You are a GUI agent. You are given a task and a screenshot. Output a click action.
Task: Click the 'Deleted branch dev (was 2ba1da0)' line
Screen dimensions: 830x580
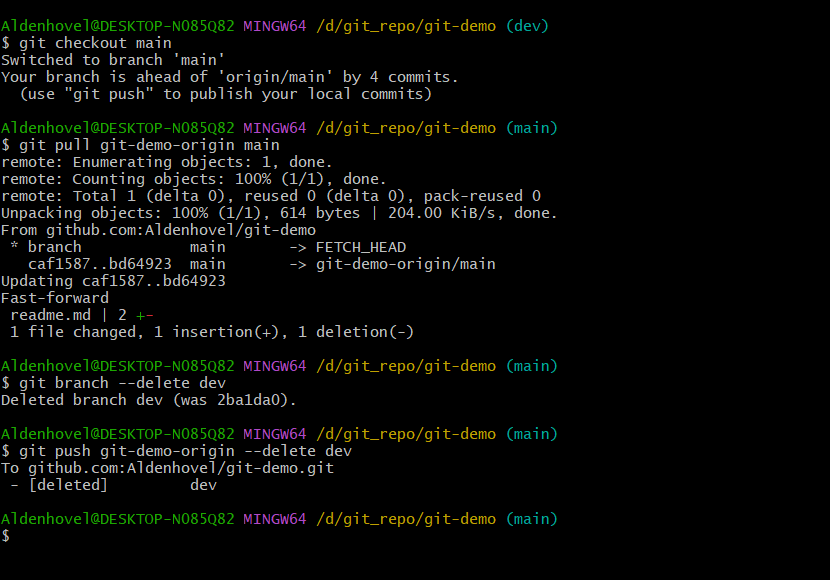[149, 400]
